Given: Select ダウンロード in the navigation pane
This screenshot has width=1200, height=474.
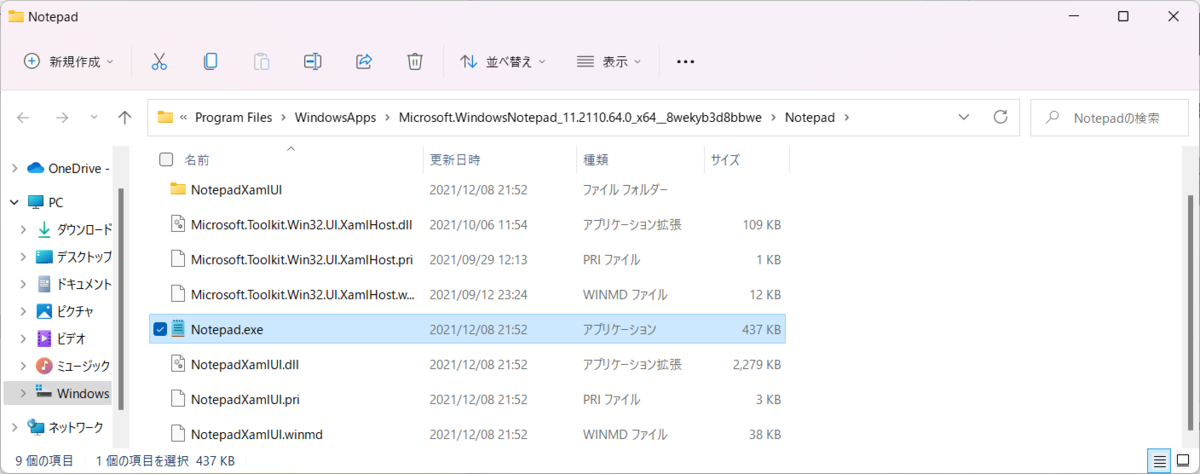Looking at the screenshot, I should [x=75, y=229].
